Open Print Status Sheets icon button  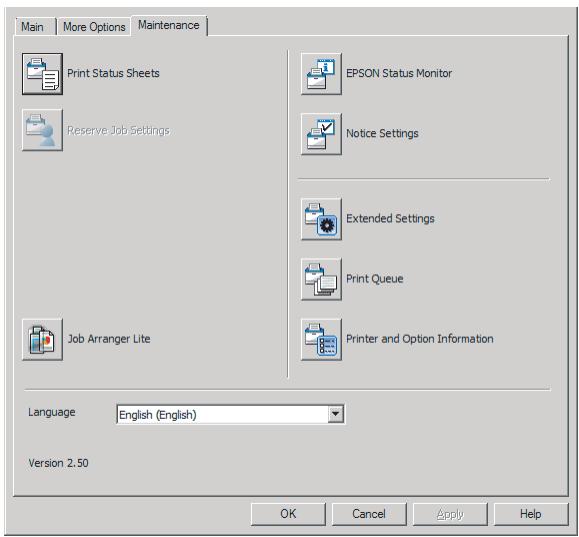pyautogui.click(x=42, y=74)
